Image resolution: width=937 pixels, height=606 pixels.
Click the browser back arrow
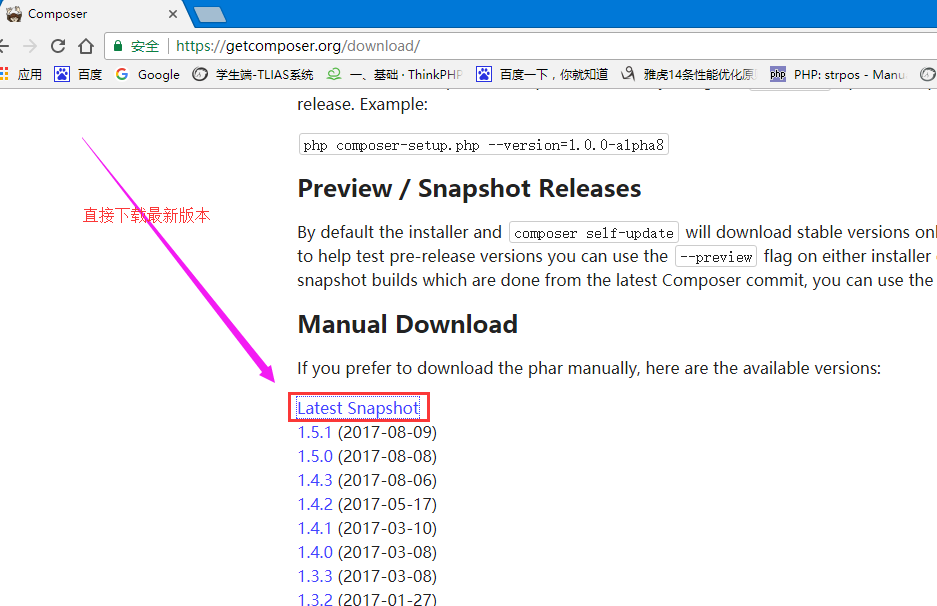(4, 46)
